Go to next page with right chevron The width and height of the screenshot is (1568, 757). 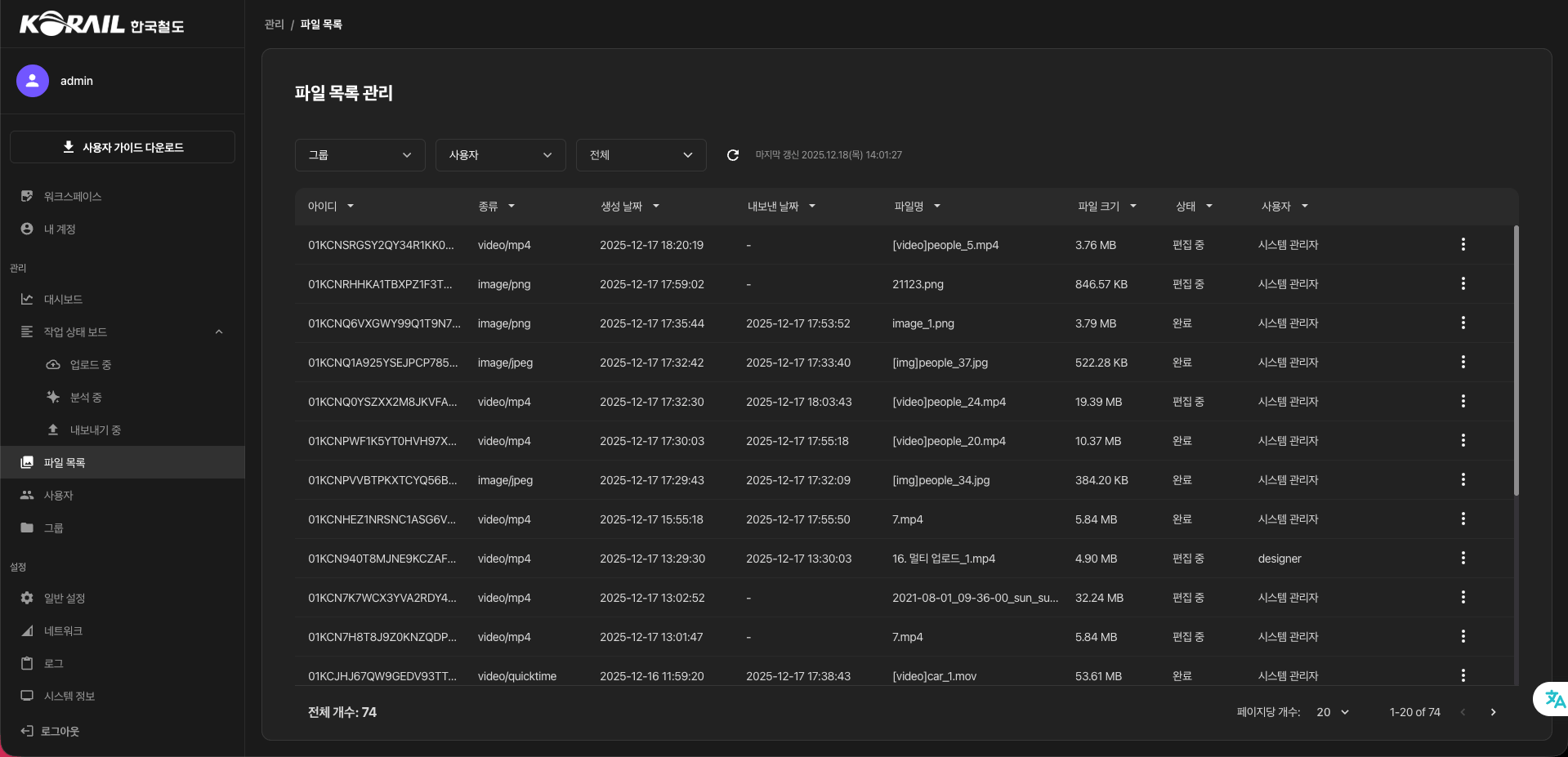coord(1493,712)
